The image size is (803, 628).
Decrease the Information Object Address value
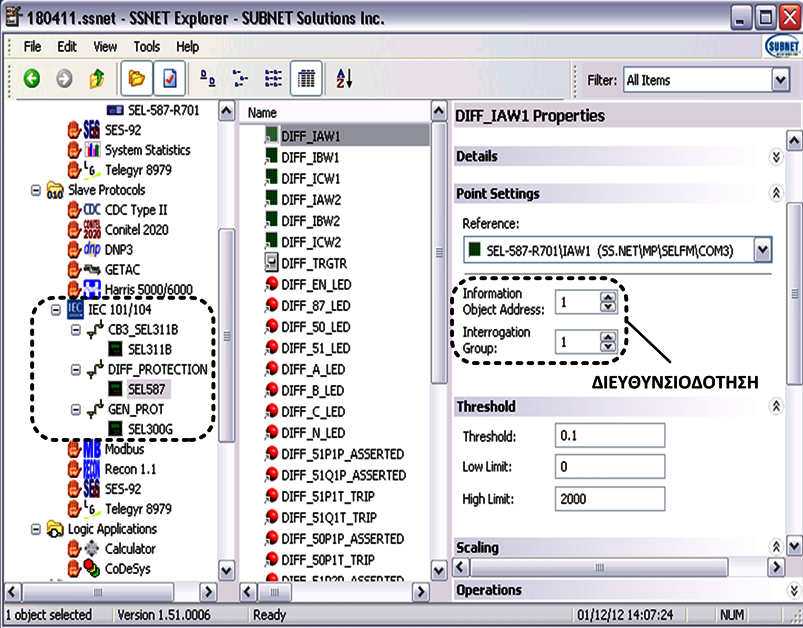click(608, 307)
